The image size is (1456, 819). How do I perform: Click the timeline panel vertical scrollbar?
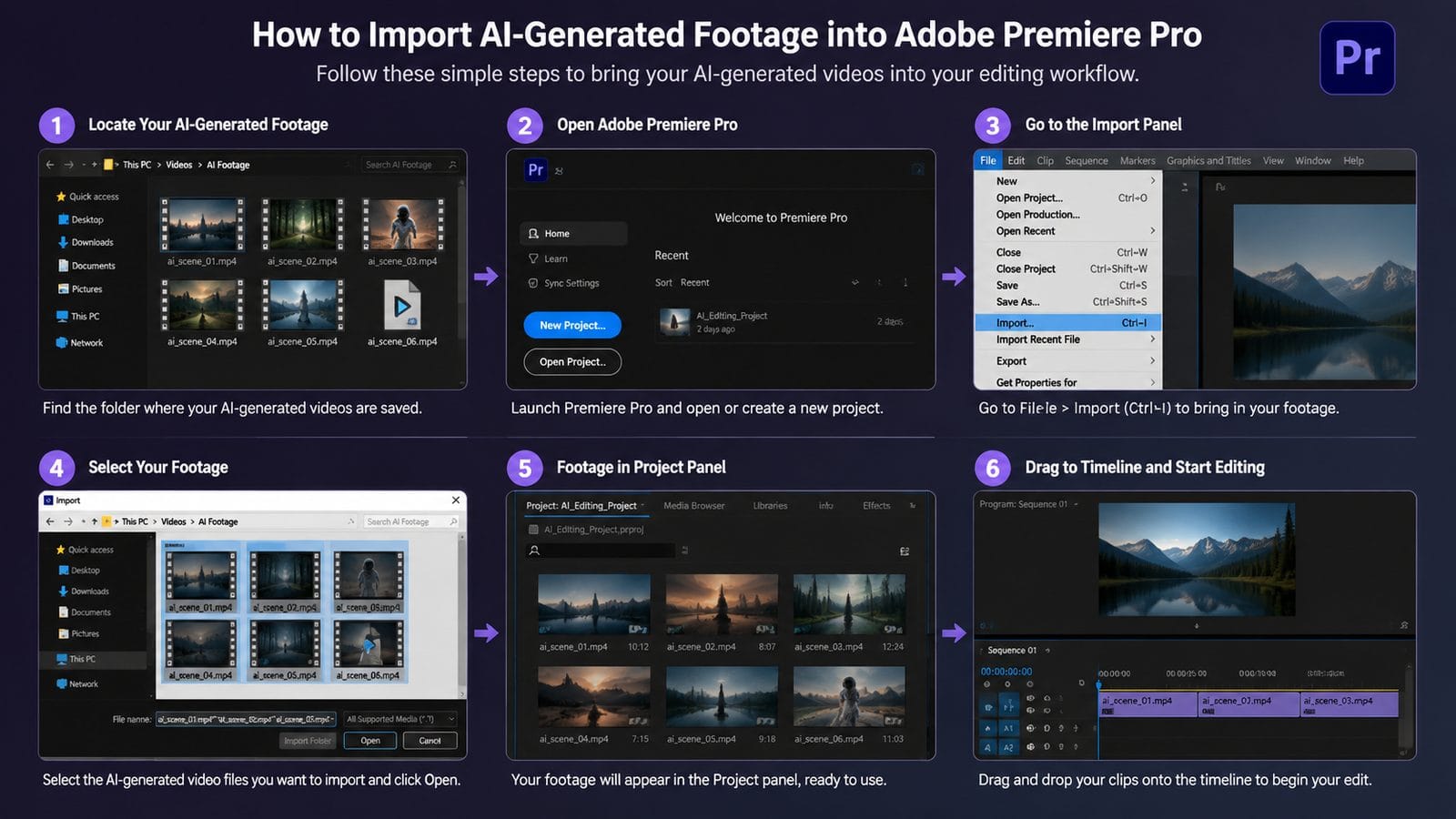(x=1409, y=710)
